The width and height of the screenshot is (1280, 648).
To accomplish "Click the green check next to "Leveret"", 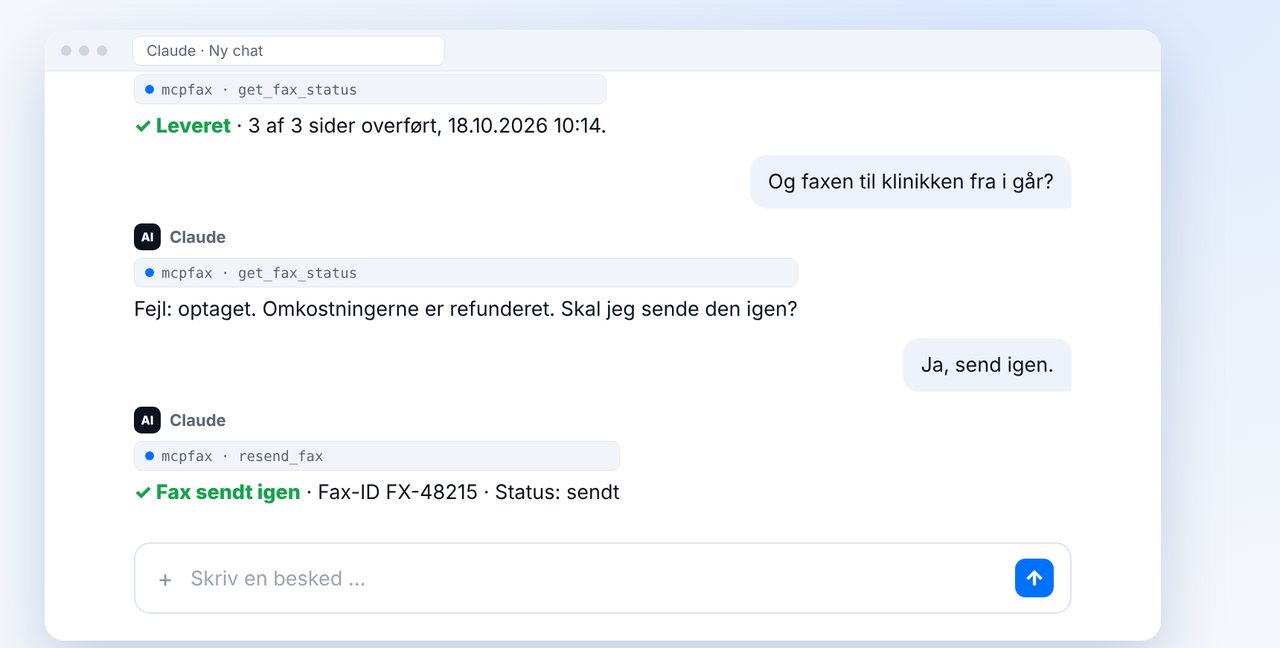I will (143, 127).
